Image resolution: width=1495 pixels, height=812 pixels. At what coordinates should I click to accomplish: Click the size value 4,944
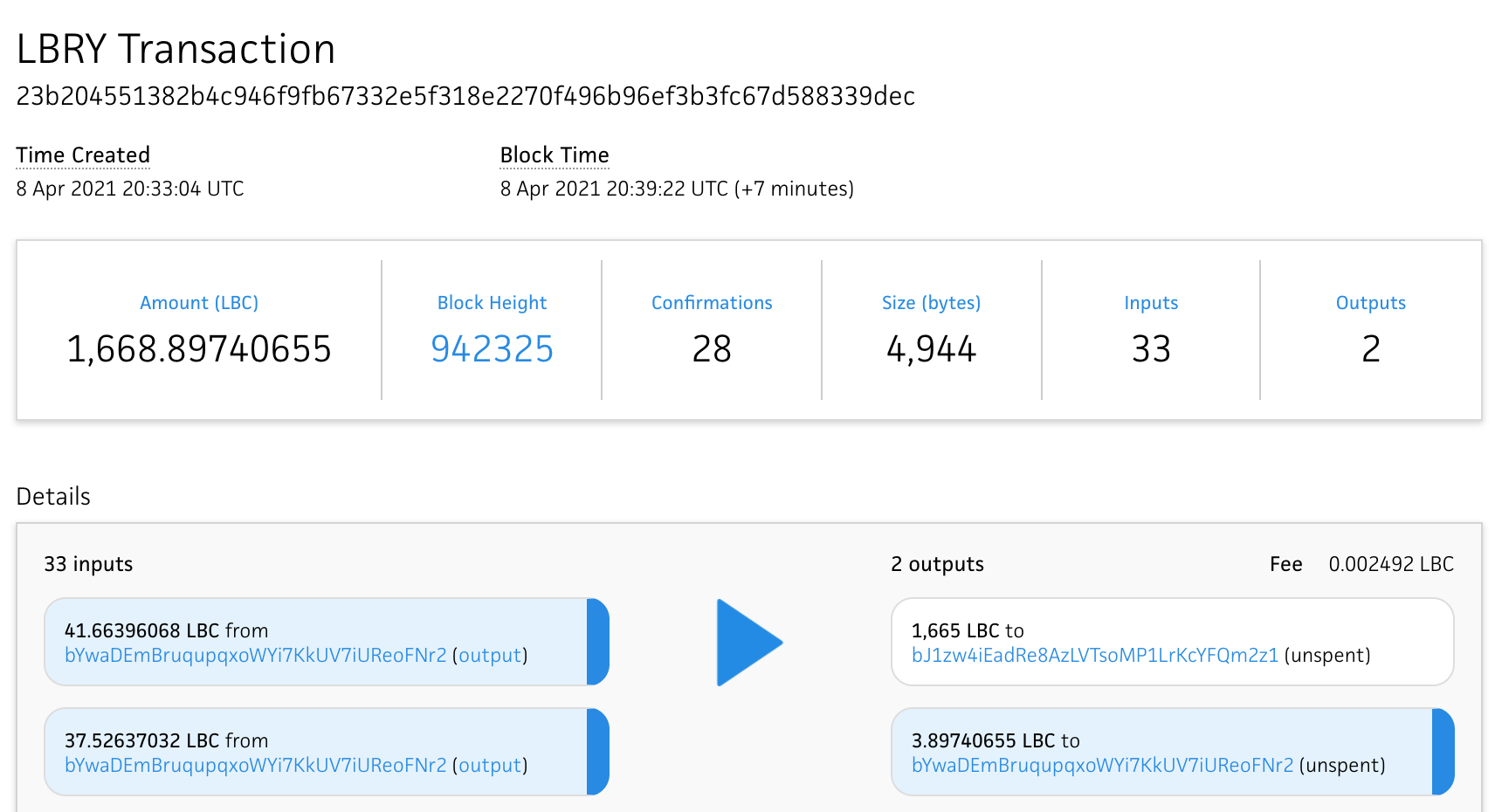(931, 349)
